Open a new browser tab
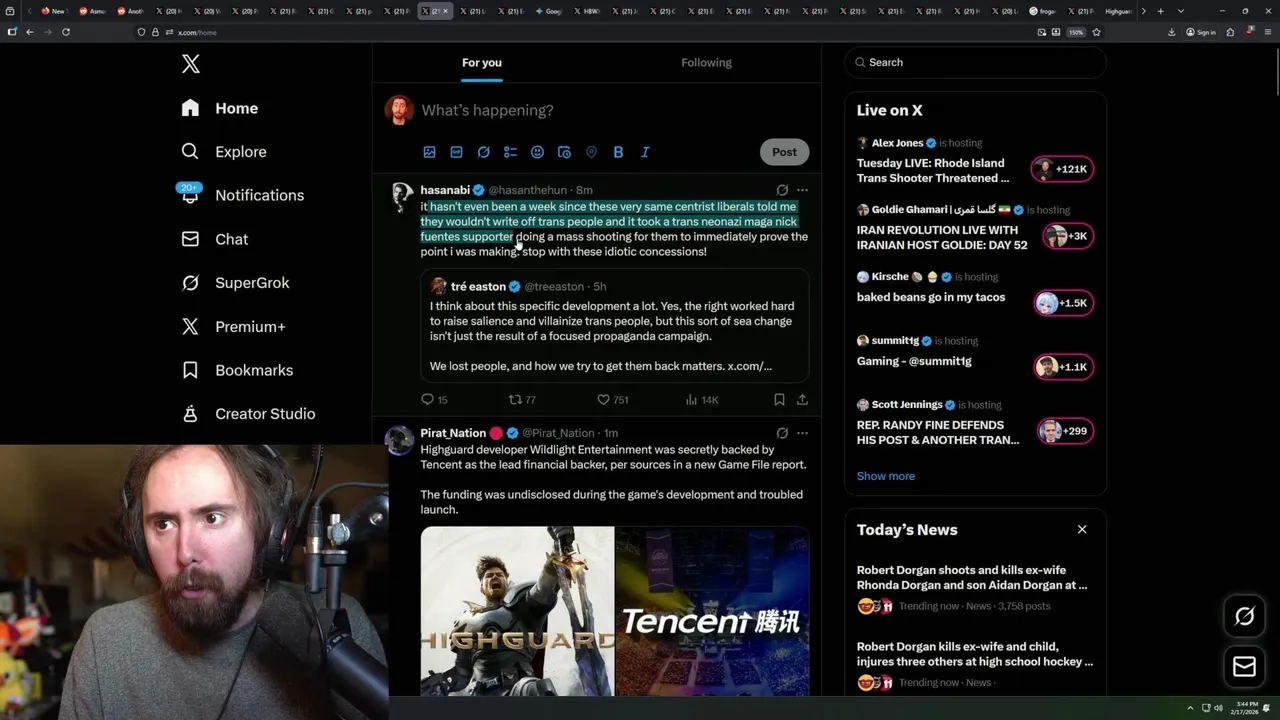Image resolution: width=1280 pixels, height=720 pixels. point(1160,11)
